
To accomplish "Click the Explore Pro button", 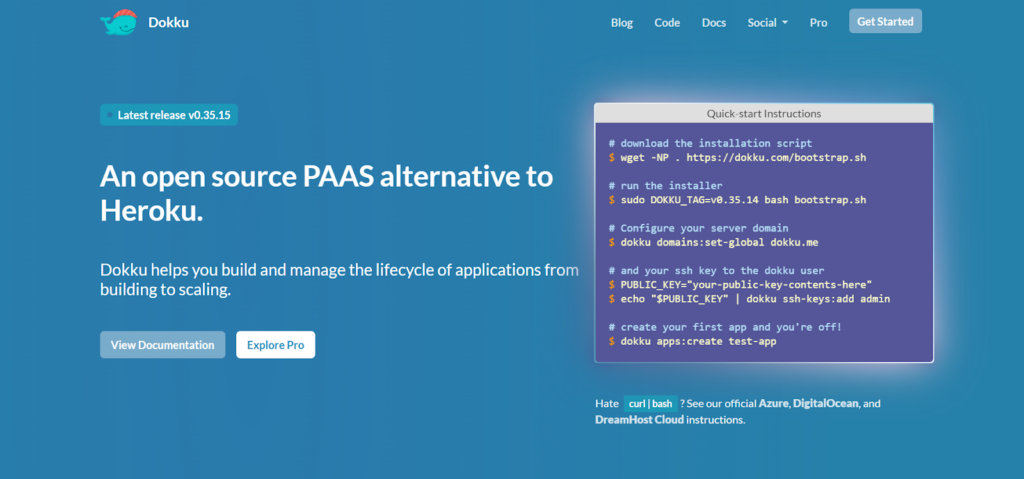I will click(276, 344).
